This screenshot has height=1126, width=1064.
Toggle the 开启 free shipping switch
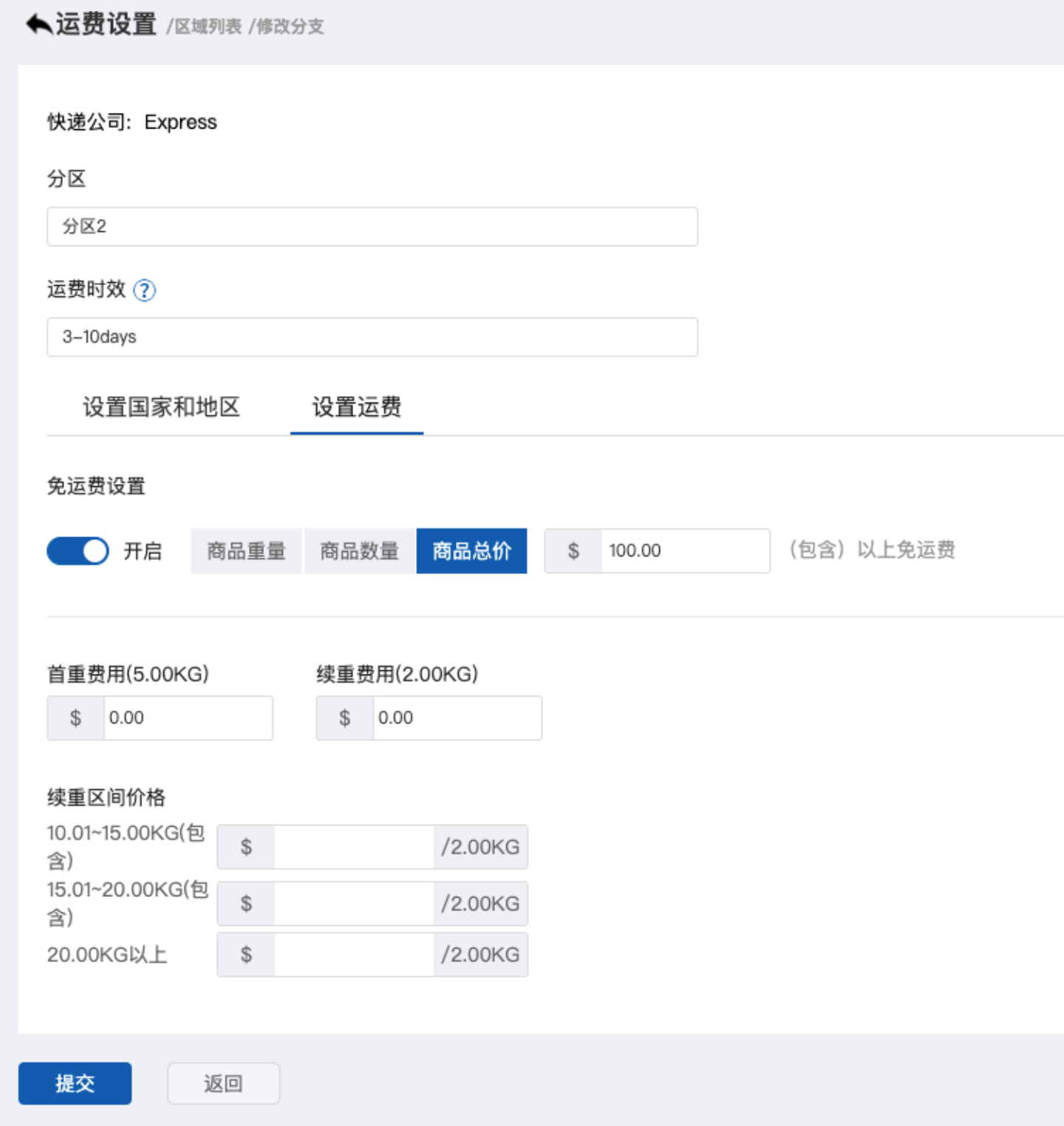coord(78,551)
